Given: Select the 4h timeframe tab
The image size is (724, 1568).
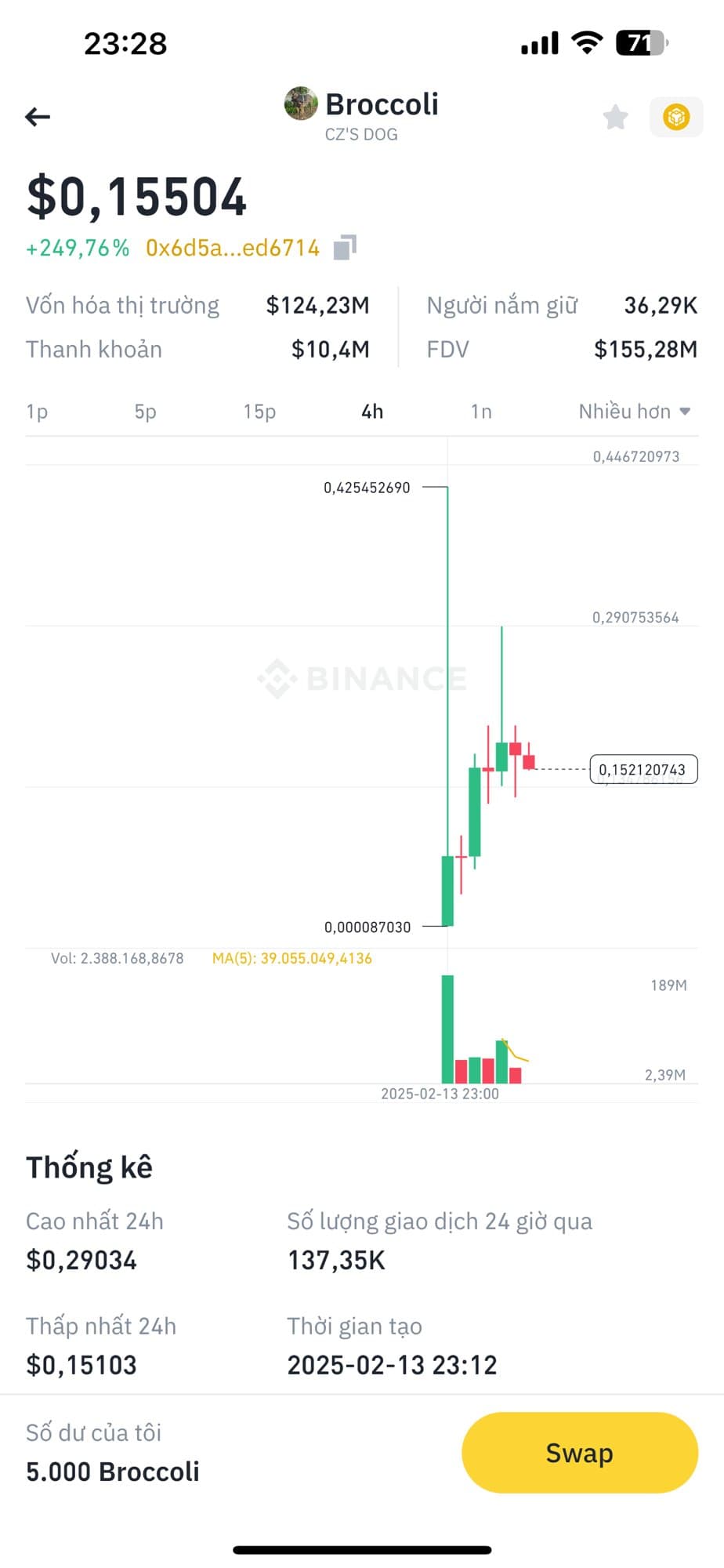Looking at the screenshot, I should point(372,412).
